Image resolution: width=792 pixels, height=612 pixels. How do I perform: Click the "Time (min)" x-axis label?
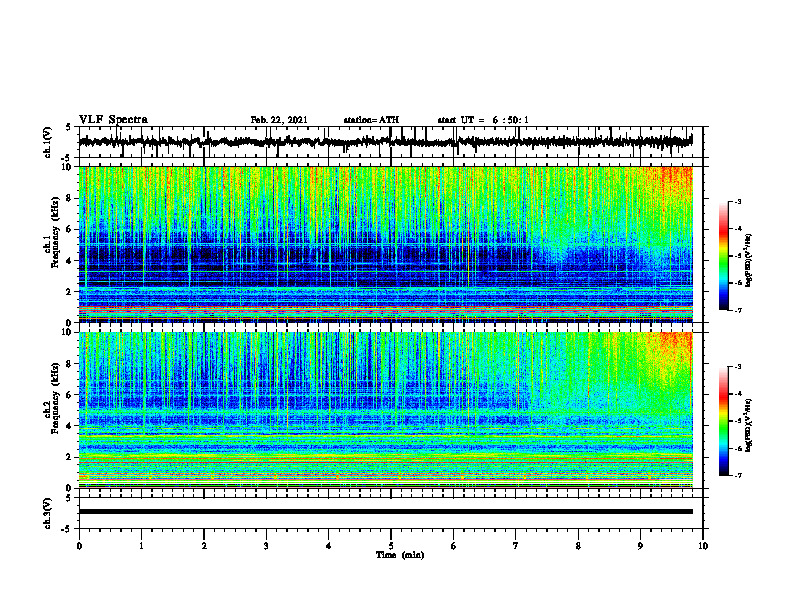(400, 555)
